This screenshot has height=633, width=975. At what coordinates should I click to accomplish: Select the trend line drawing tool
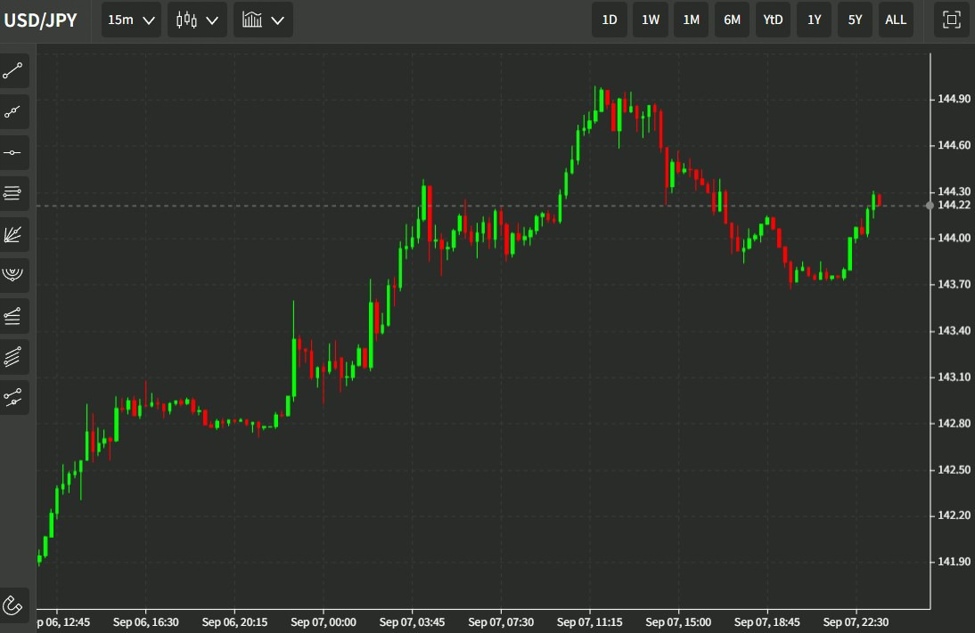pyautogui.click(x=13, y=70)
